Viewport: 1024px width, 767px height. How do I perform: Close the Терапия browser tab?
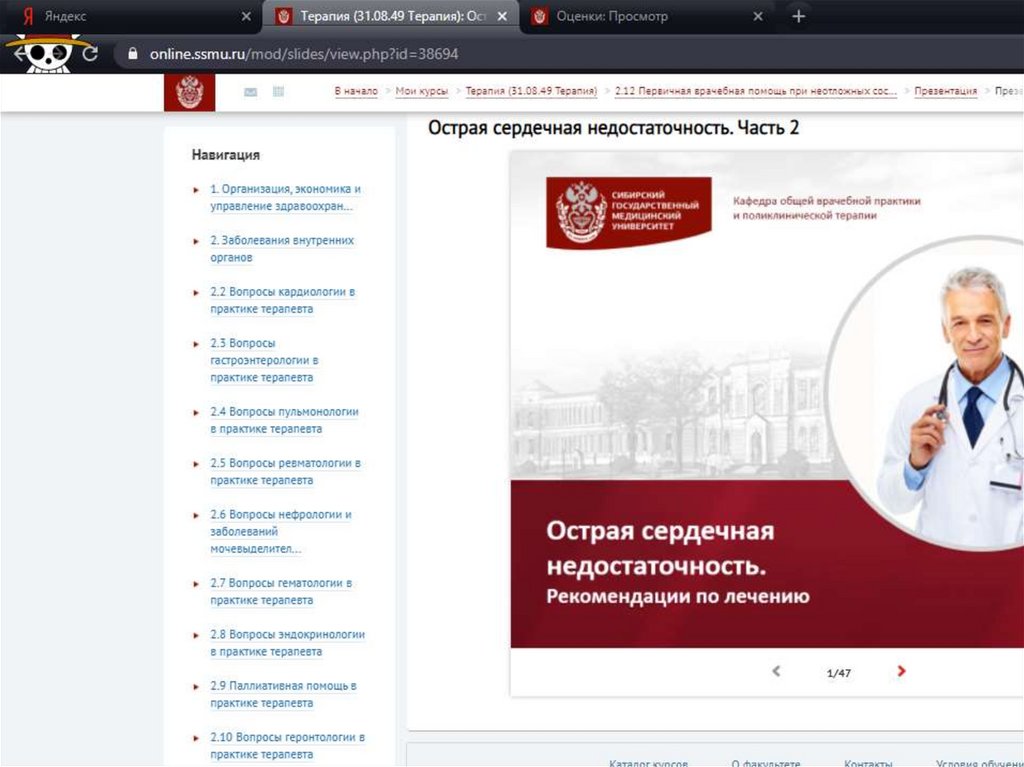click(502, 16)
